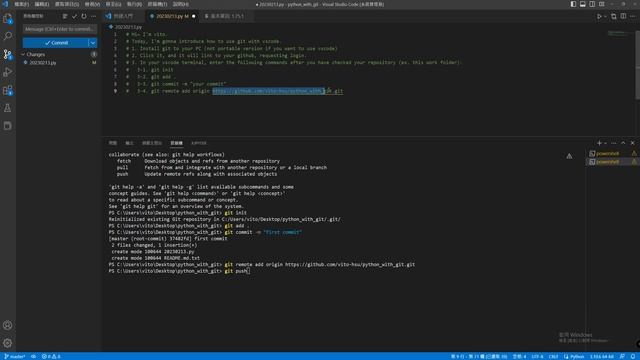The image size is (640, 360).
Task: Click the VS Code logo in title bar
Action: click(x=5, y=4)
